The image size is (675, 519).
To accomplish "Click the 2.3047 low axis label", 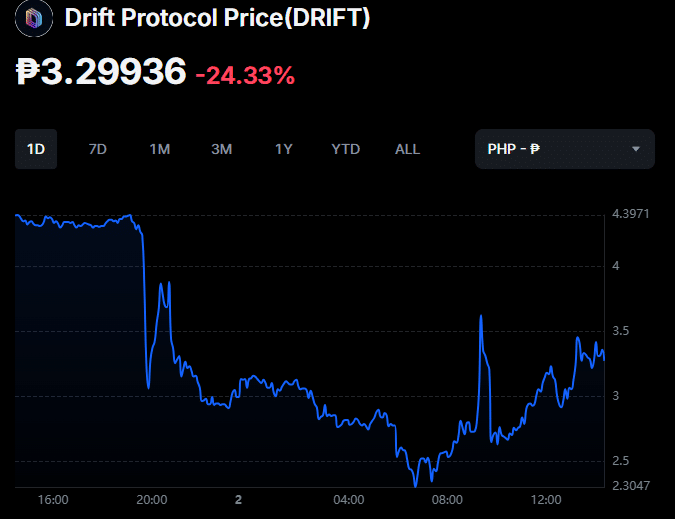I will coord(631,485).
